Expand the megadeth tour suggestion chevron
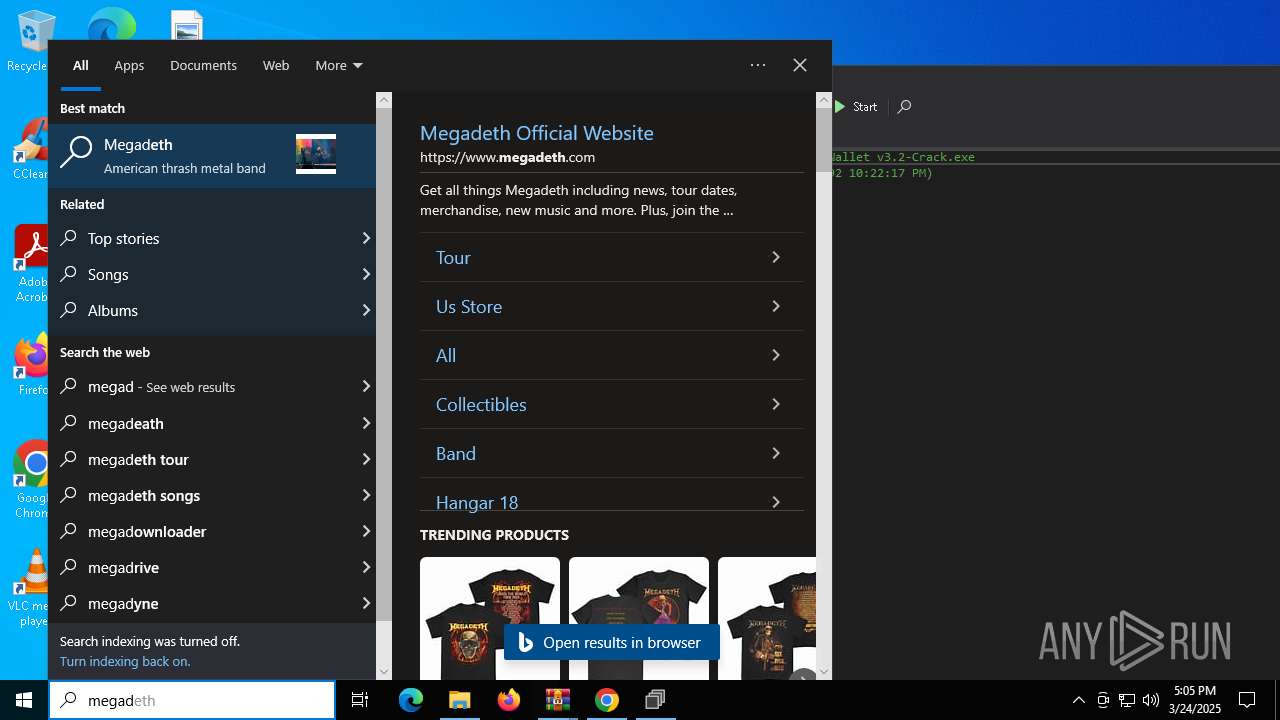The width and height of the screenshot is (1280, 720). [366, 459]
